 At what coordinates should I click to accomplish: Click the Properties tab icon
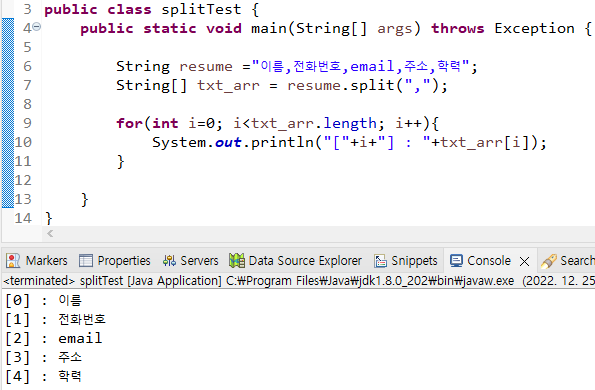pos(86,261)
